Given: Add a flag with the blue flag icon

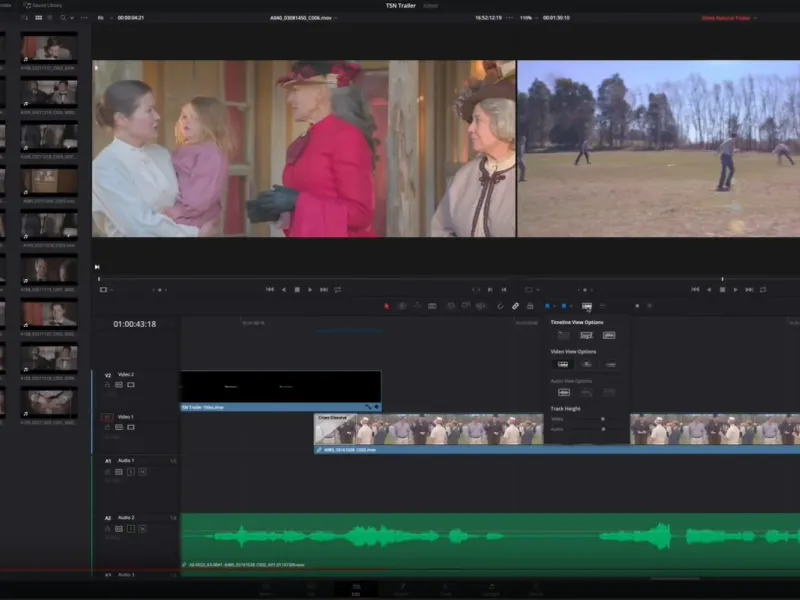Looking at the screenshot, I should point(547,306).
